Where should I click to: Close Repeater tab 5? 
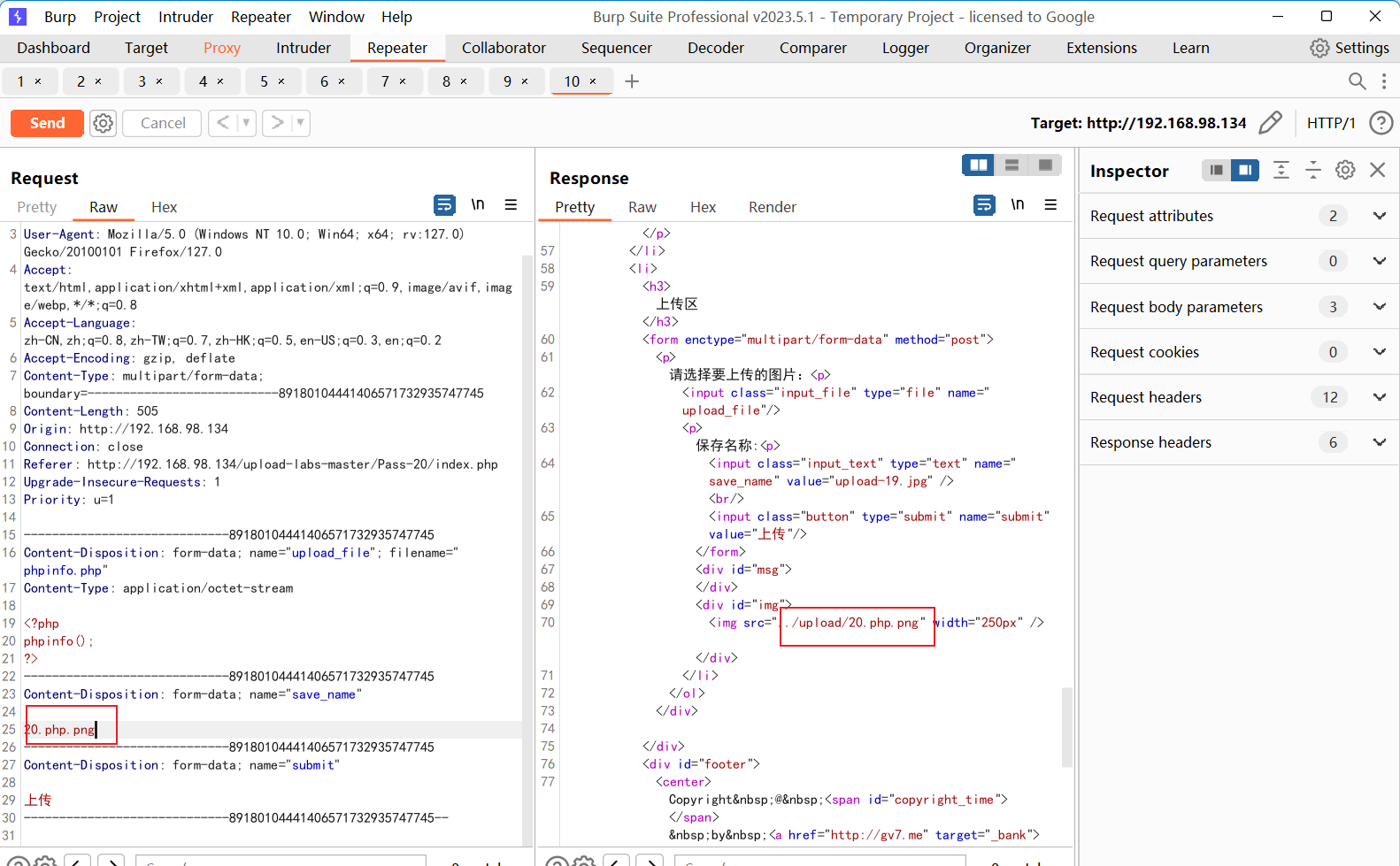coord(281,81)
